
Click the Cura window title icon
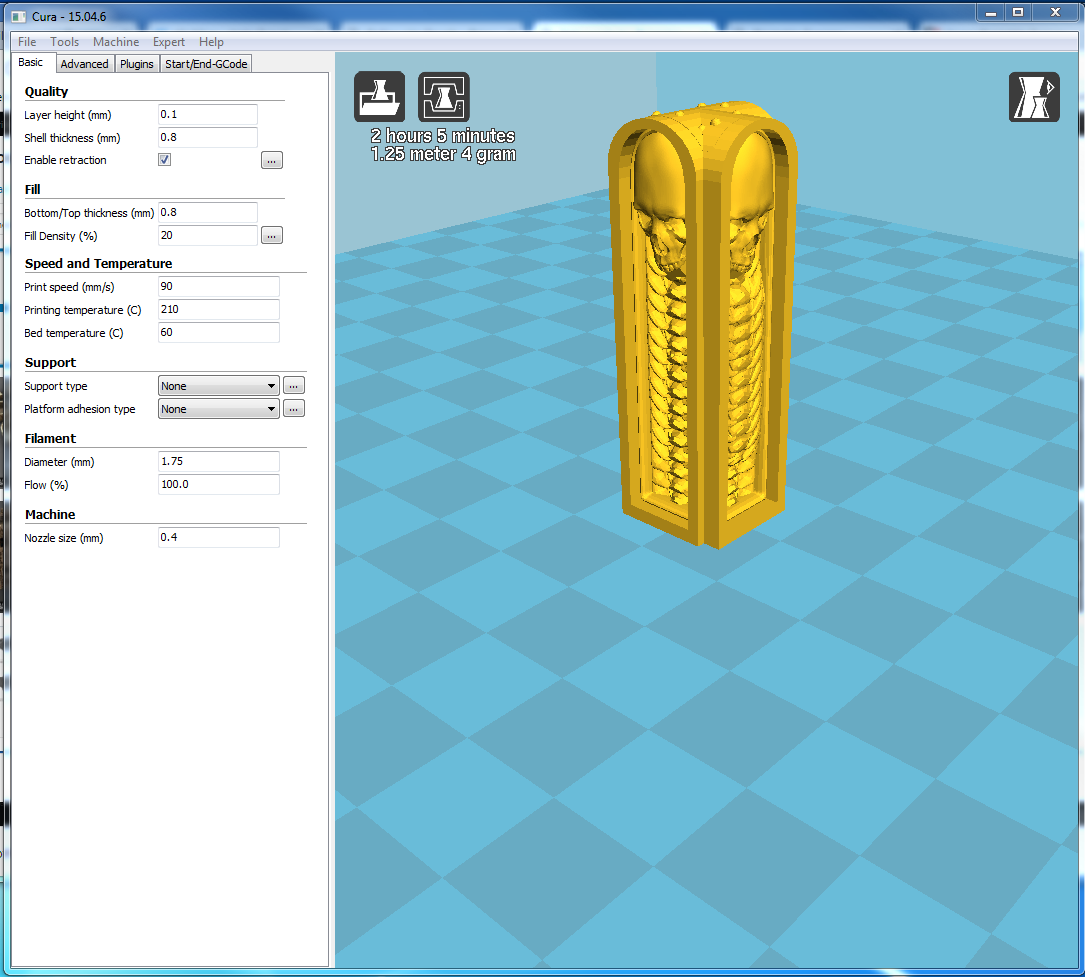(x=19, y=17)
